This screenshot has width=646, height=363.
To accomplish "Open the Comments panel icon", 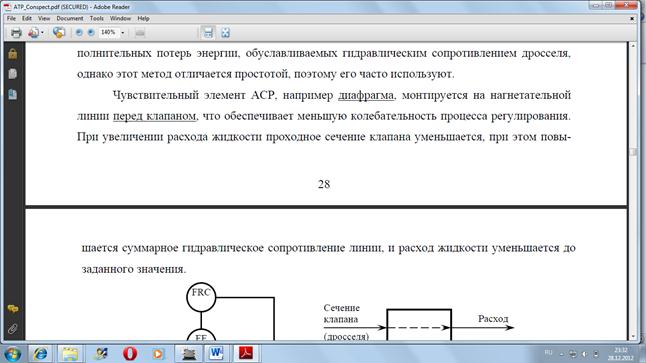I will click(x=12, y=309).
